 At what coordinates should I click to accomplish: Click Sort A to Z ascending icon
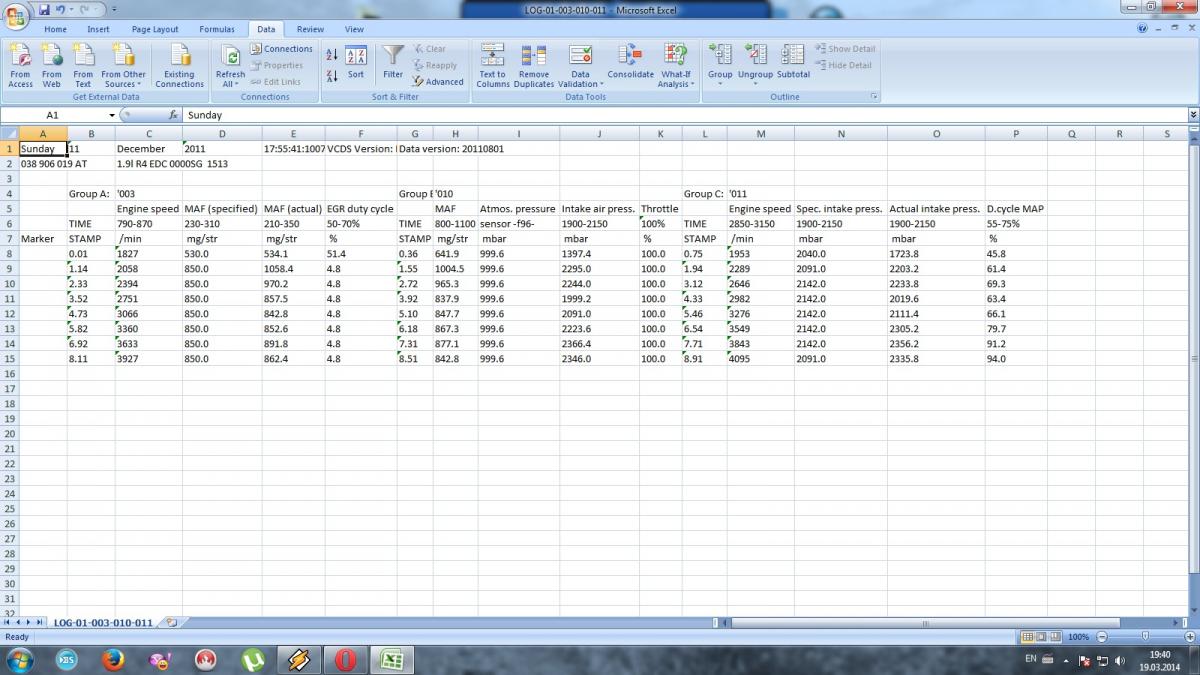332,54
